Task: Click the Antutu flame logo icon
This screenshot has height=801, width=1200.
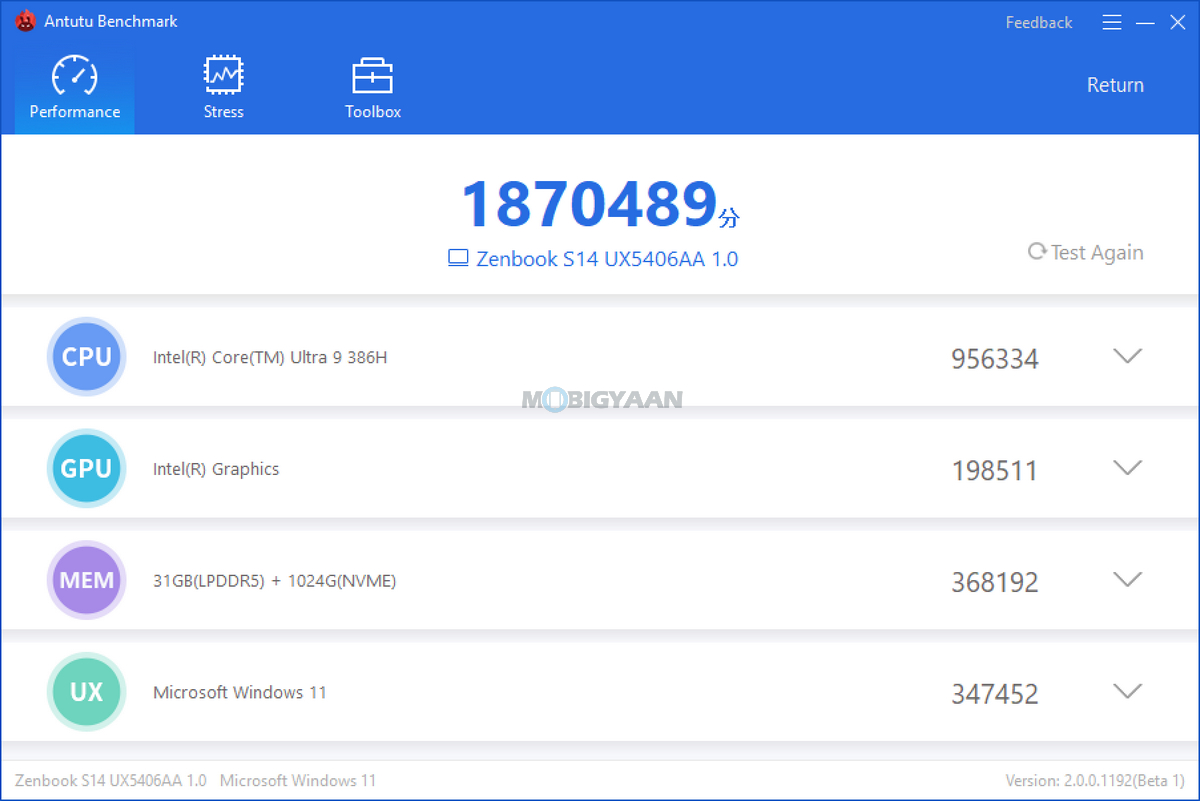Action: click(26, 21)
